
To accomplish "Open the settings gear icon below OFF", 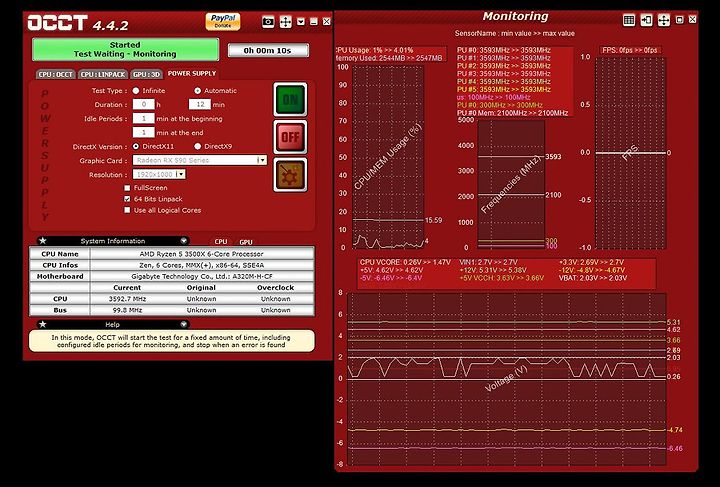I will pyautogui.click(x=290, y=175).
